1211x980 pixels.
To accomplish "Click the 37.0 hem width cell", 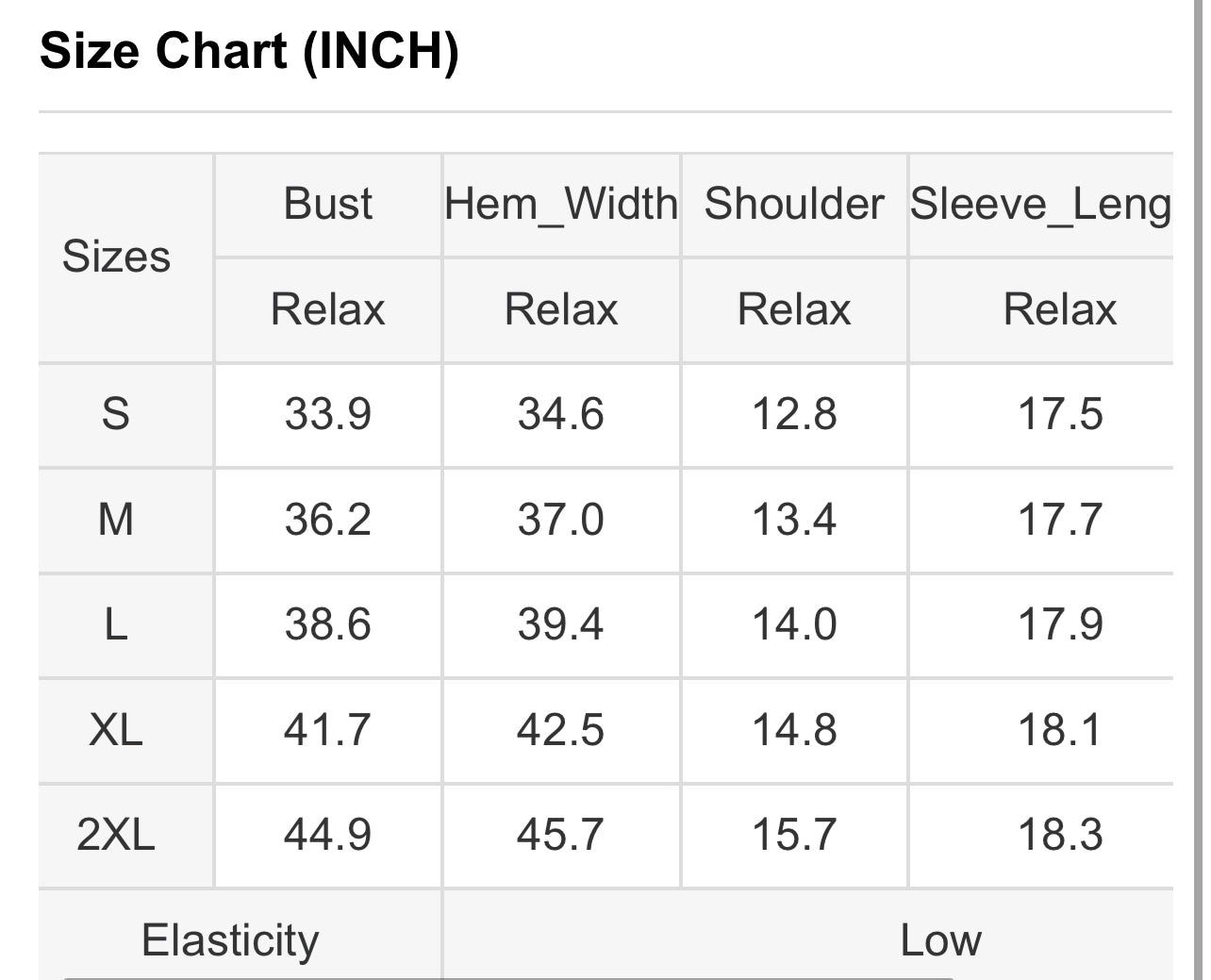I will (x=561, y=520).
